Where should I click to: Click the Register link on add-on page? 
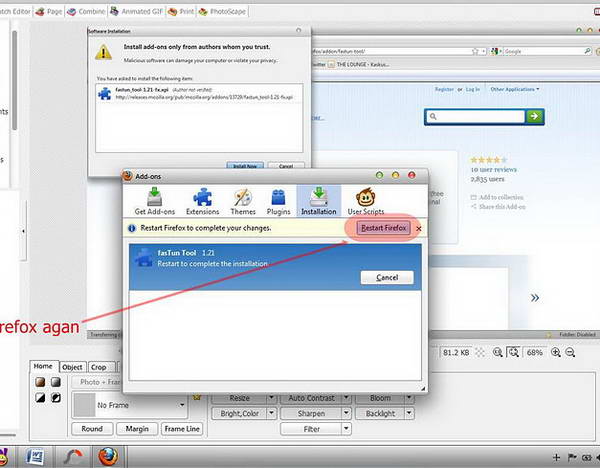tap(444, 89)
